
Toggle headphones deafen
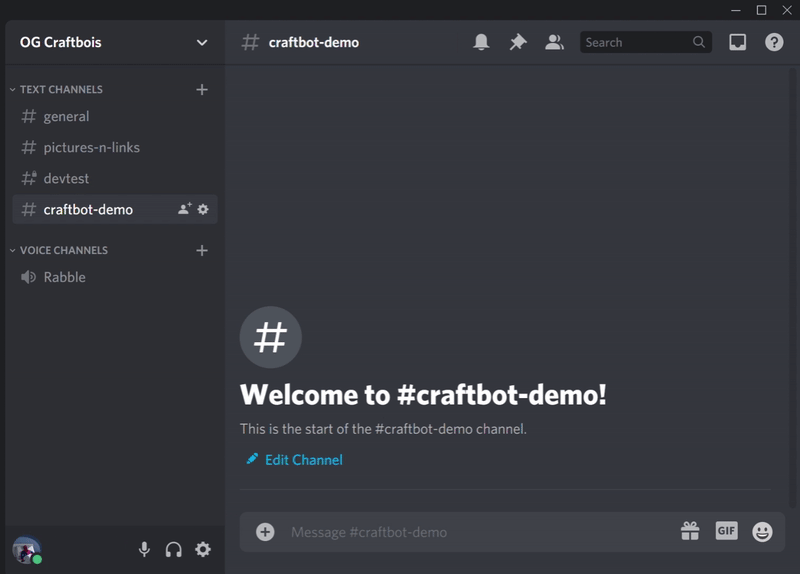coord(173,550)
